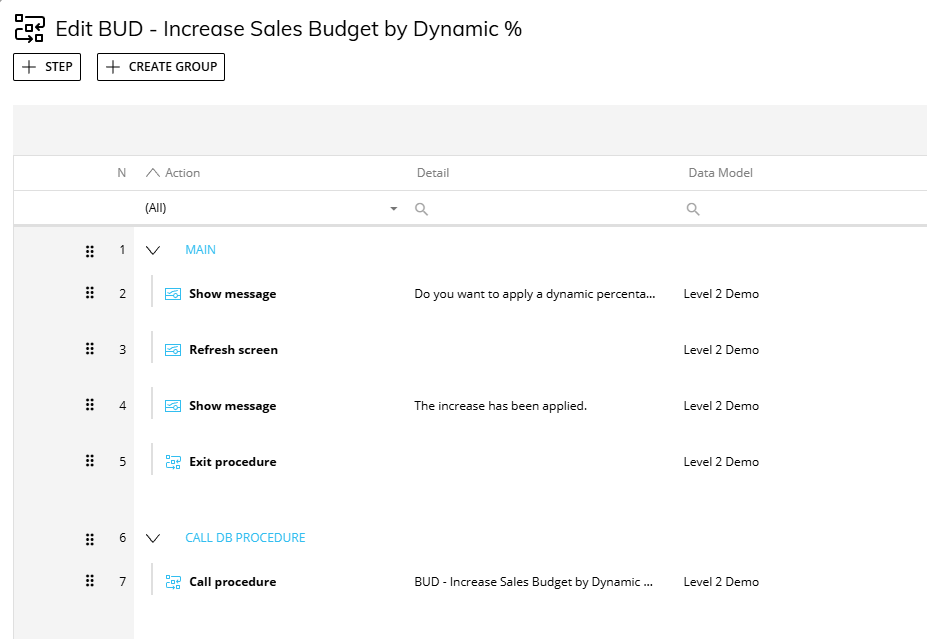Add a new step with STEP button
This screenshot has width=927, height=639.
point(47,67)
